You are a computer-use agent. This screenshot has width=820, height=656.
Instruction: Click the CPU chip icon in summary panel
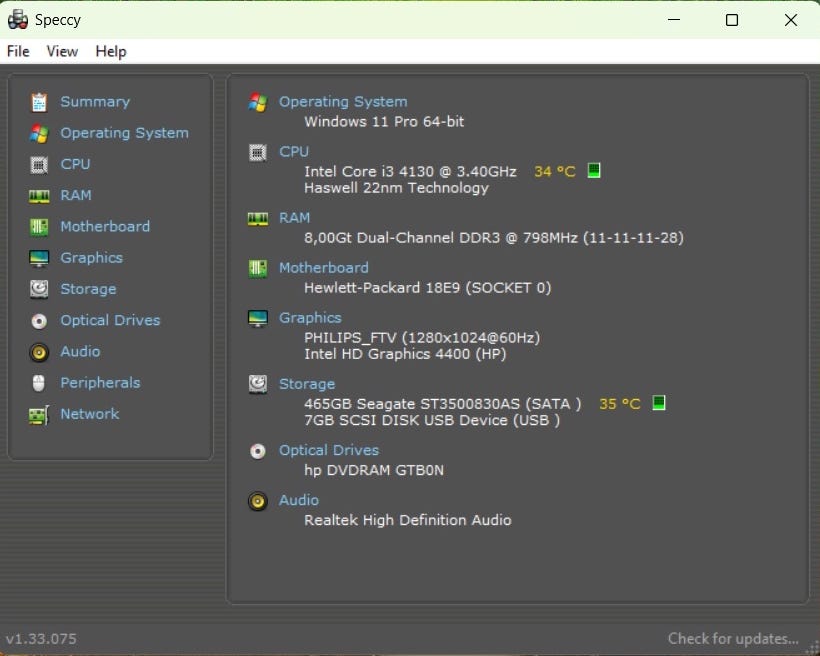pyautogui.click(x=258, y=152)
